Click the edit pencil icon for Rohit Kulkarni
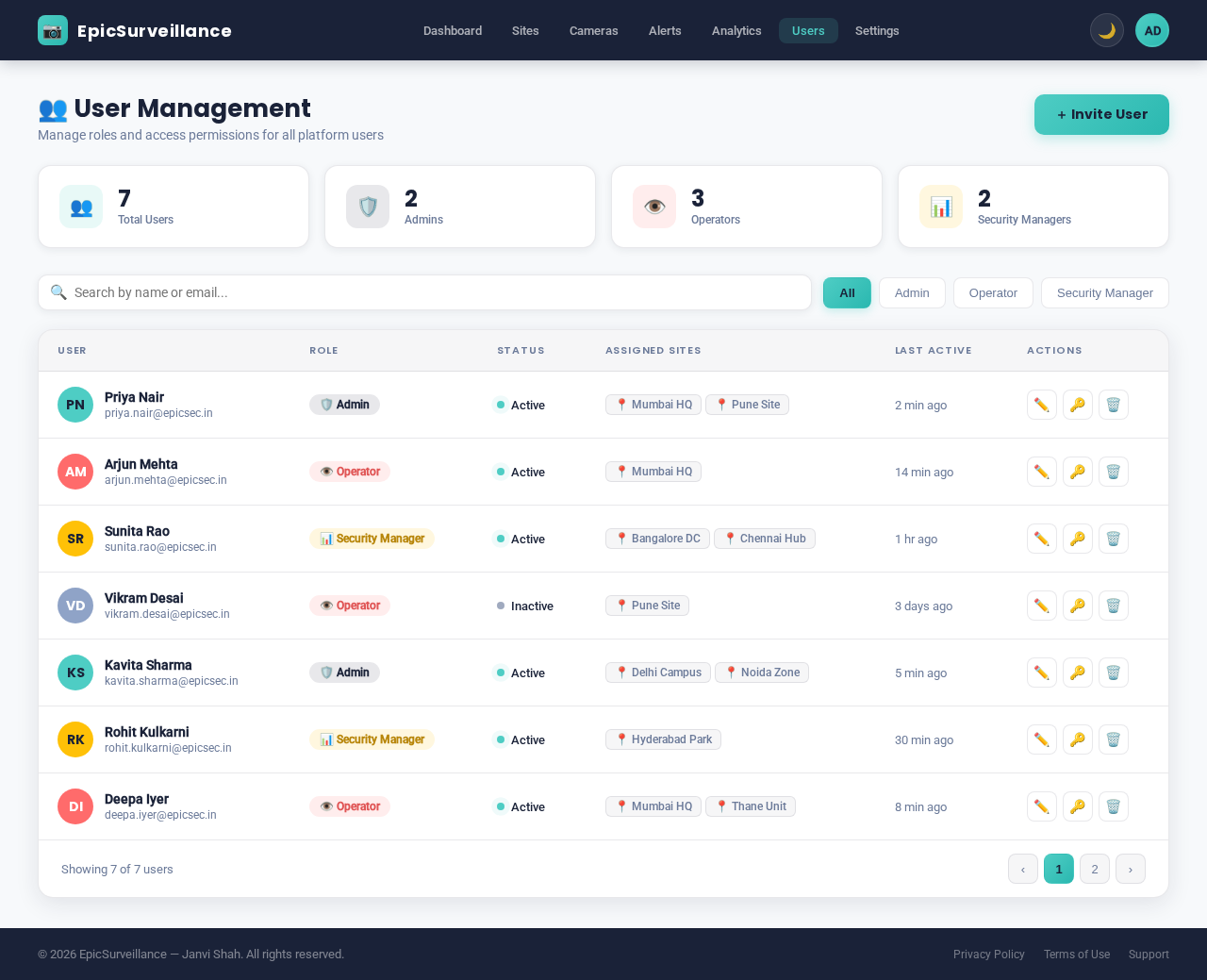Viewport: 1207px width, 980px height. point(1041,739)
